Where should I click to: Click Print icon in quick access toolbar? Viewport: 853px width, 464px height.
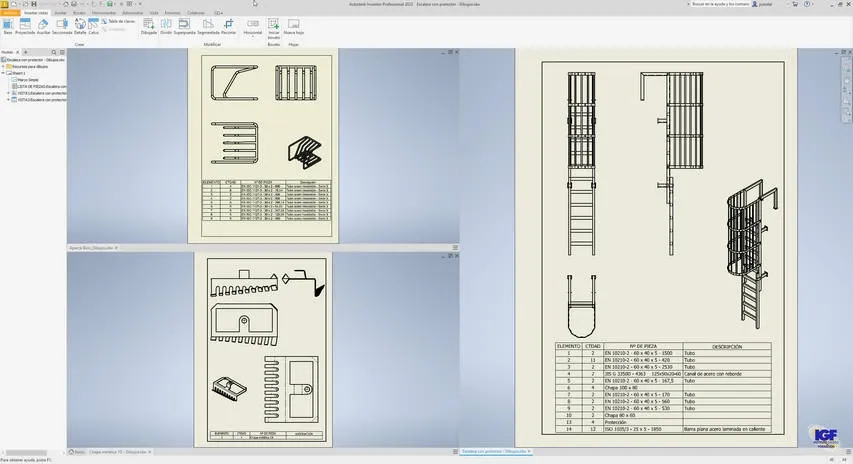(74, 4)
